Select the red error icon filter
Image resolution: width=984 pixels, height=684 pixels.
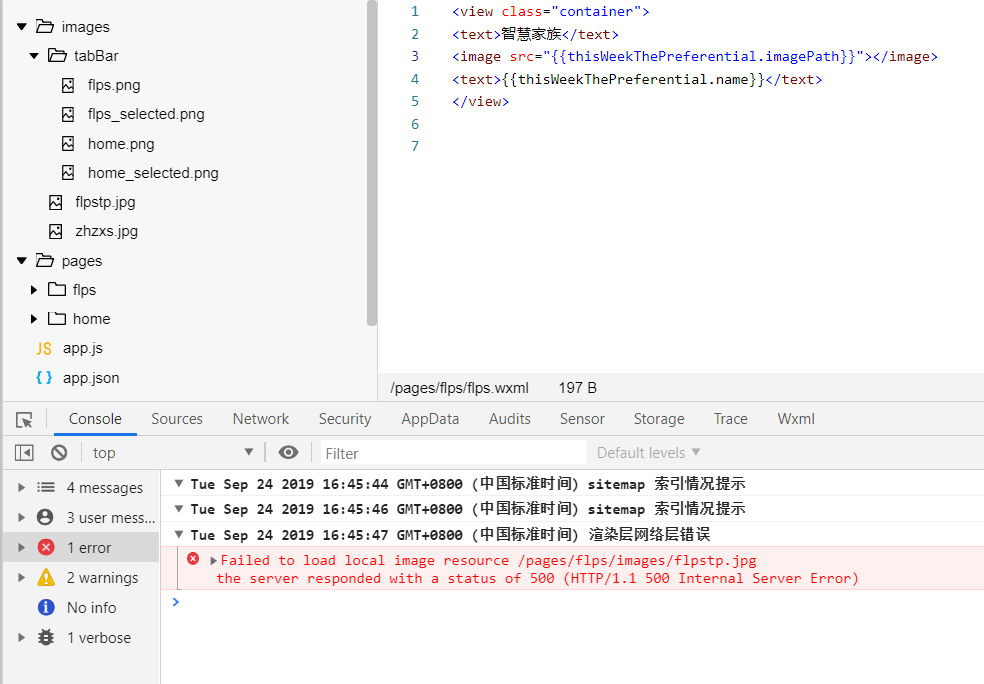46,548
